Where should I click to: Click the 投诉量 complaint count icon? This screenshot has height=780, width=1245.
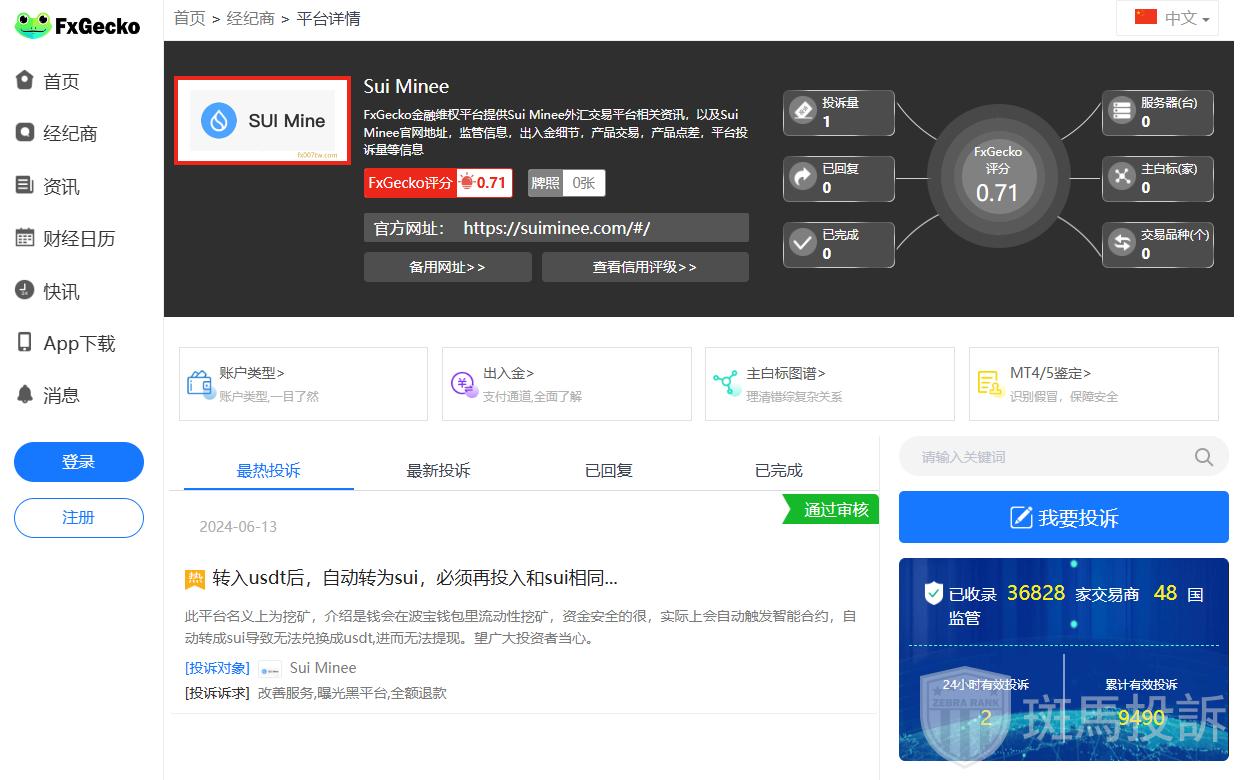803,111
